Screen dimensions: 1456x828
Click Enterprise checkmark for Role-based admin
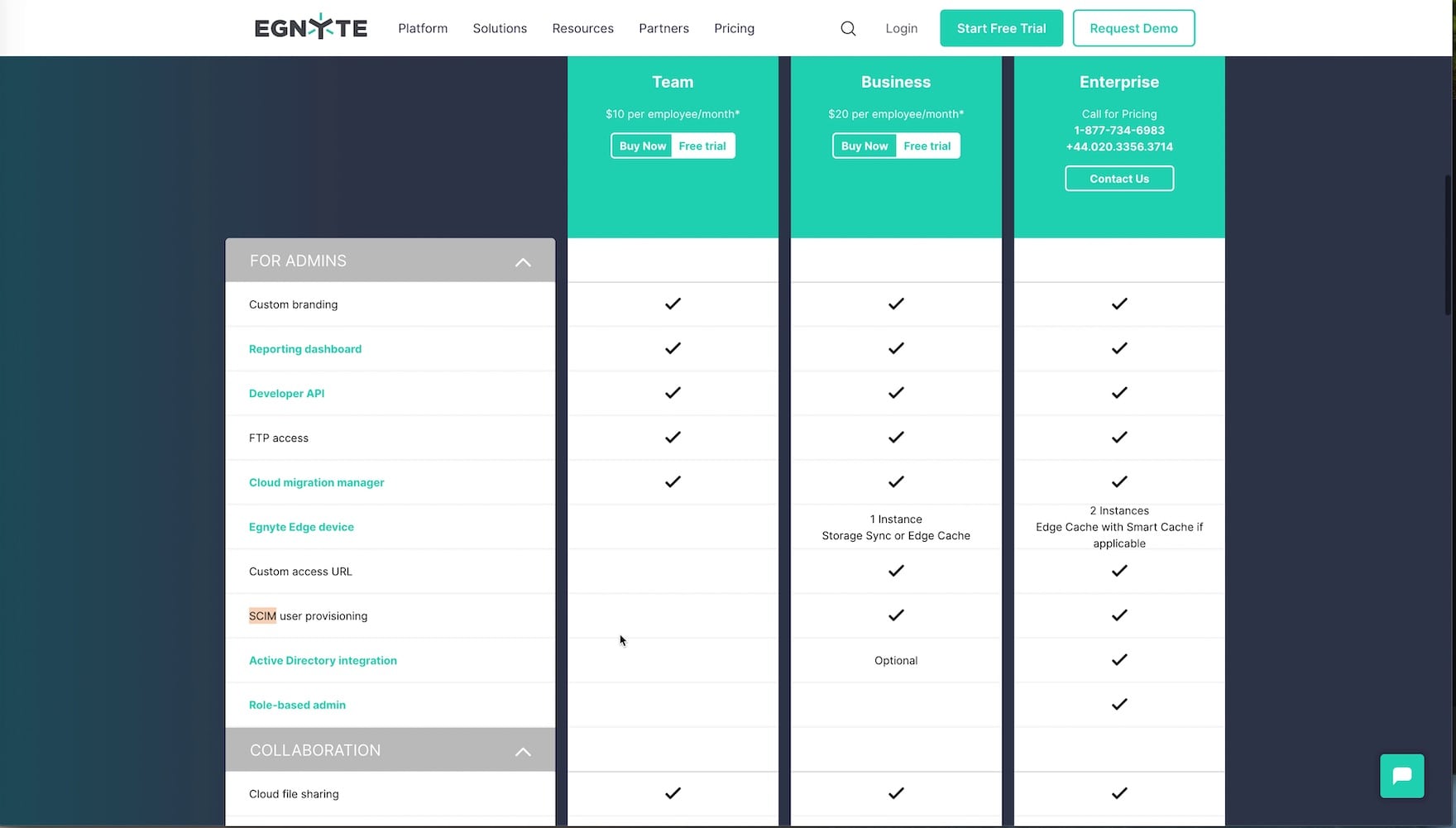pos(1118,704)
